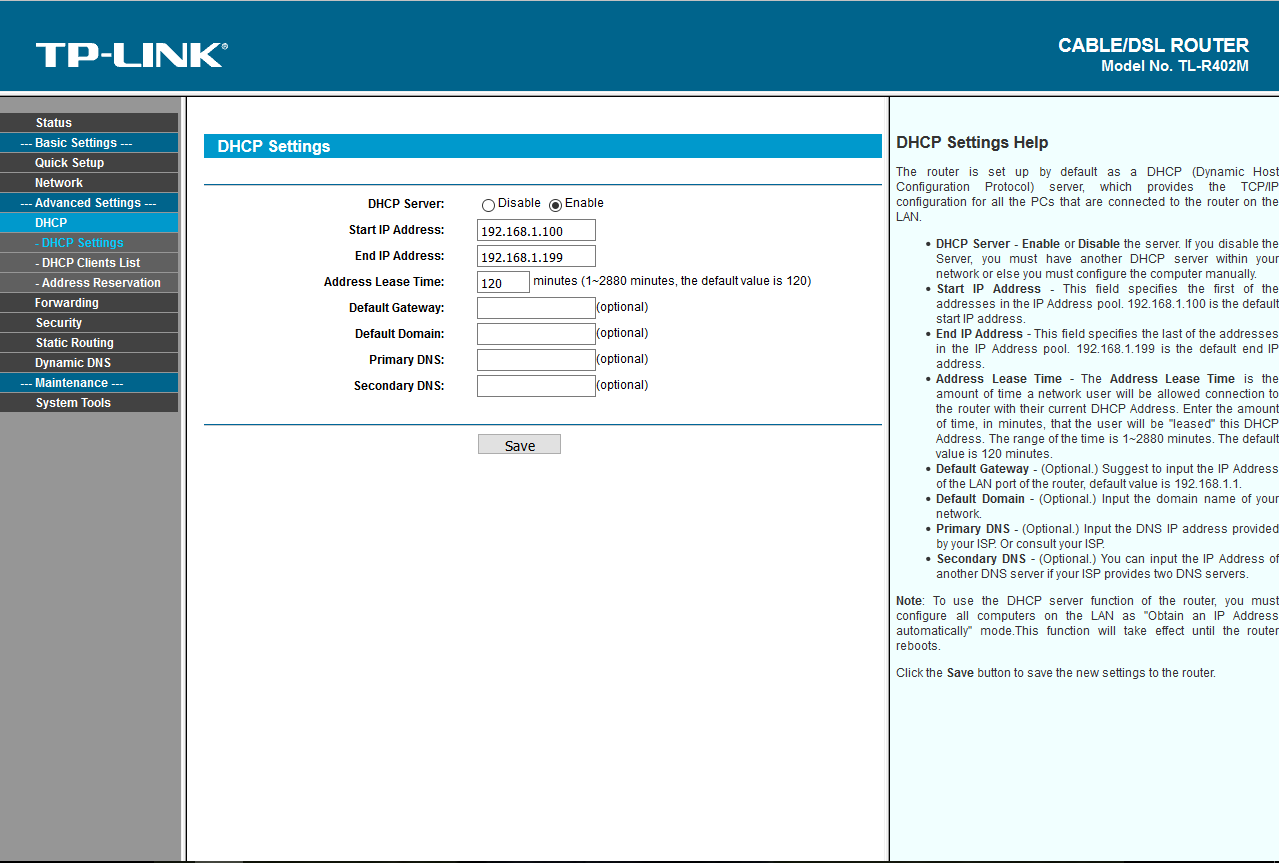Click the Start IP Address field
This screenshot has height=863, width=1279.
pos(536,231)
